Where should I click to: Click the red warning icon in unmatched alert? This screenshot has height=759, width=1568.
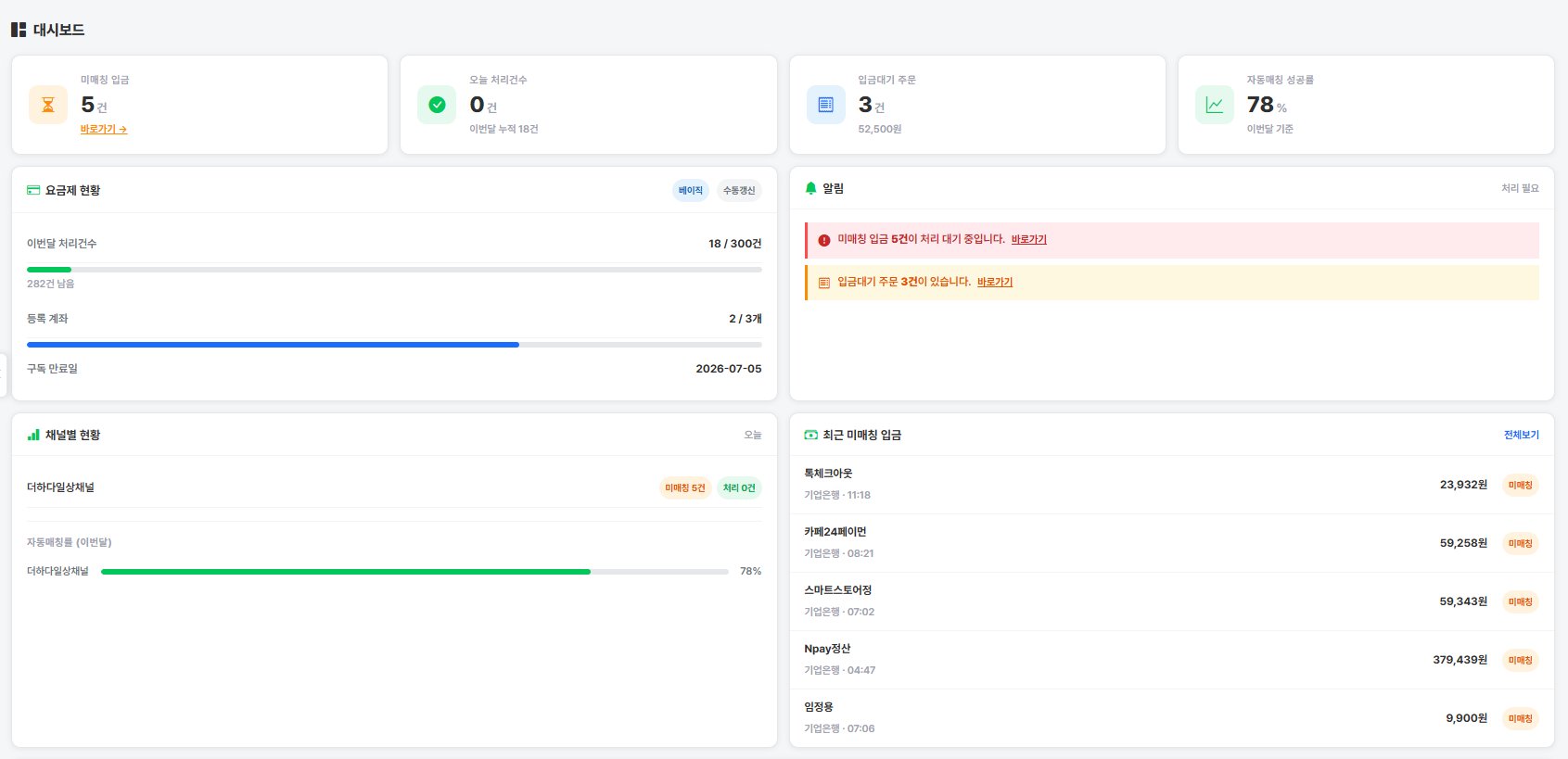[824, 240]
